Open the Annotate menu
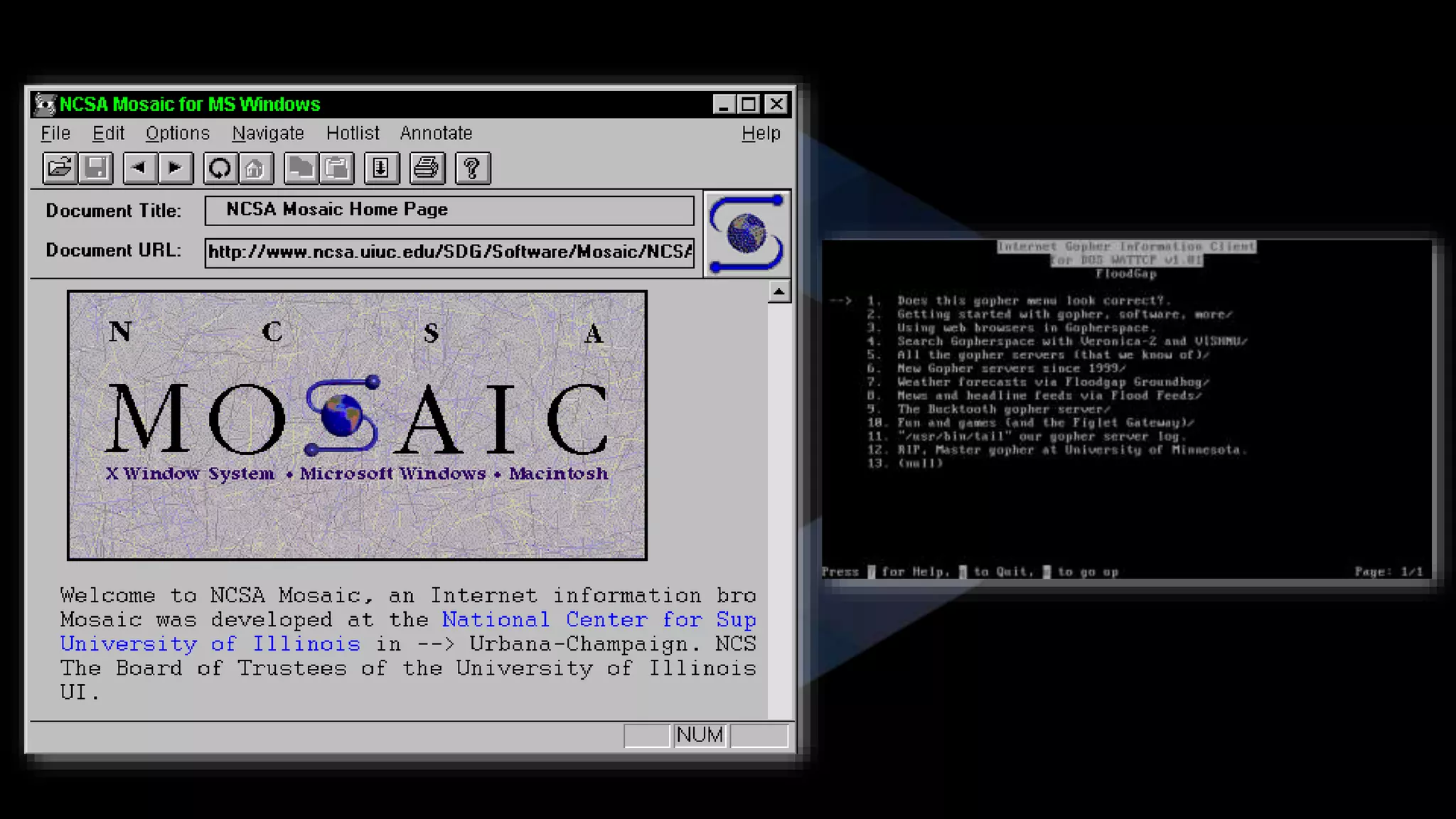Image resolution: width=1456 pixels, height=819 pixels. [436, 134]
